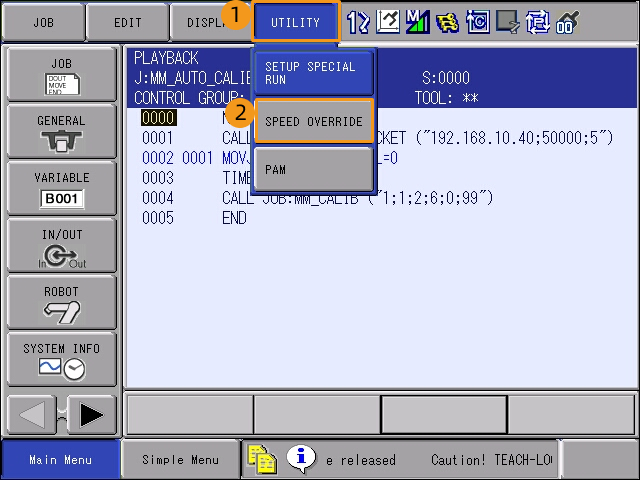Select job line 0002 MOVJ

tap(270, 158)
